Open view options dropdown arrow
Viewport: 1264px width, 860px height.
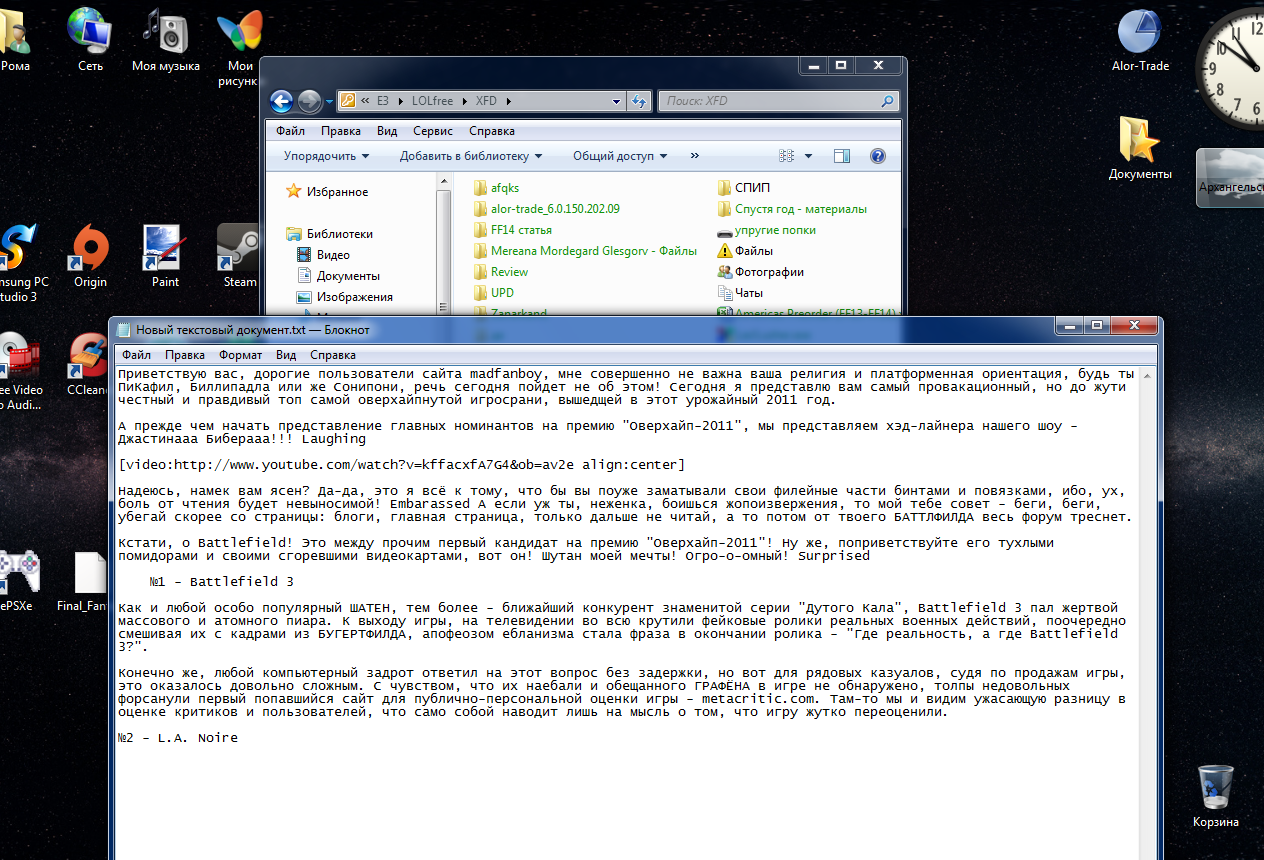pos(808,156)
